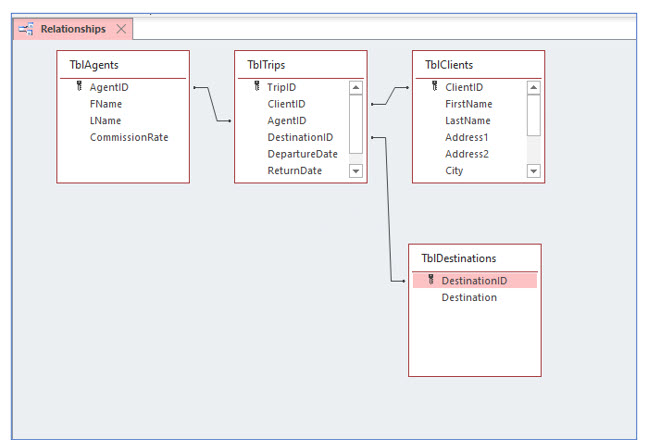Select ReturnDate field
This screenshot has width=648, height=446.
click(x=295, y=171)
